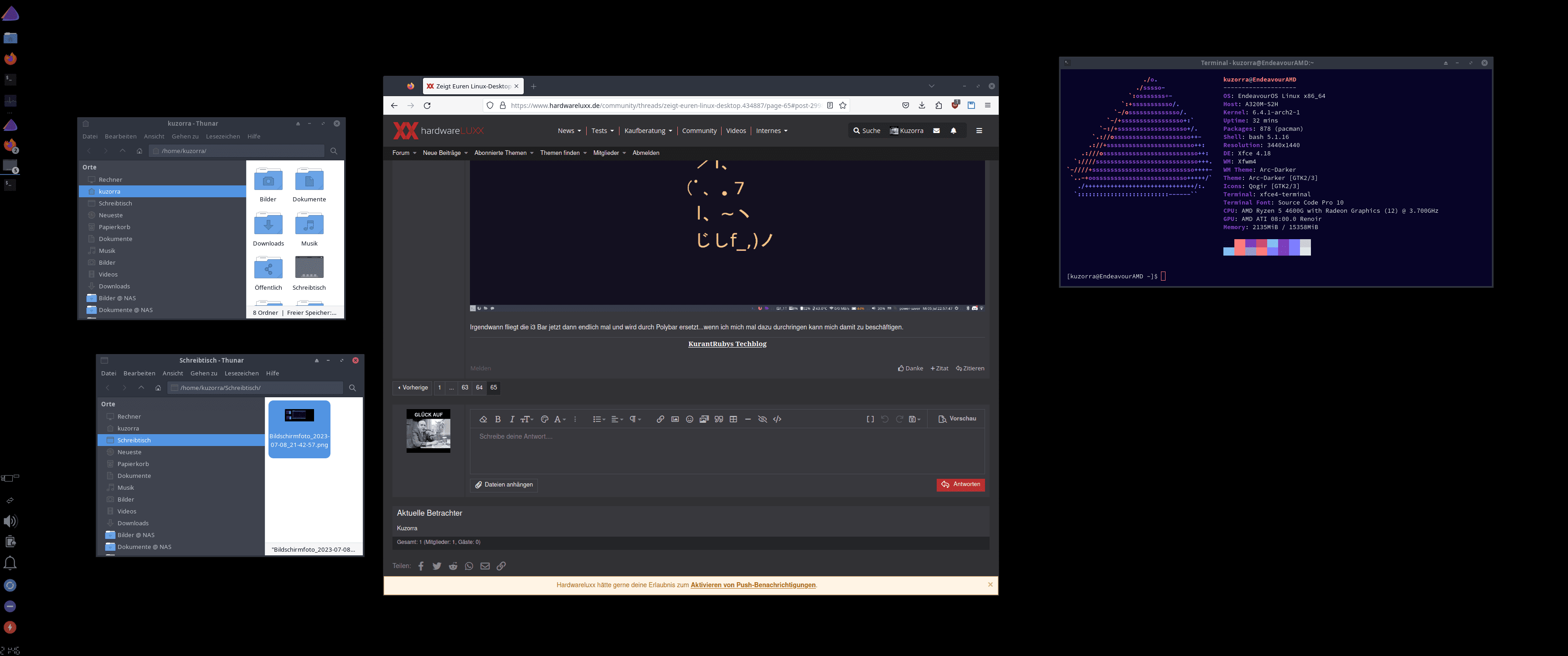Image resolution: width=1568 pixels, height=656 pixels.
Task: Open the paragraph format dropdown in editor
Action: pyautogui.click(x=635, y=419)
